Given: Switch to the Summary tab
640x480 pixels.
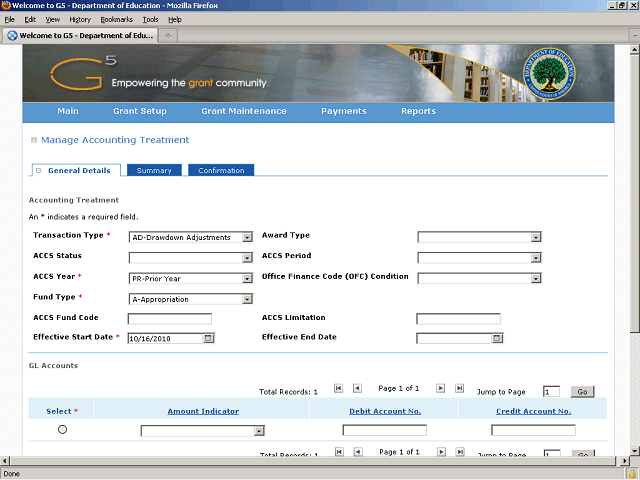Looking at the screenshot, I should tap(154, 170).
